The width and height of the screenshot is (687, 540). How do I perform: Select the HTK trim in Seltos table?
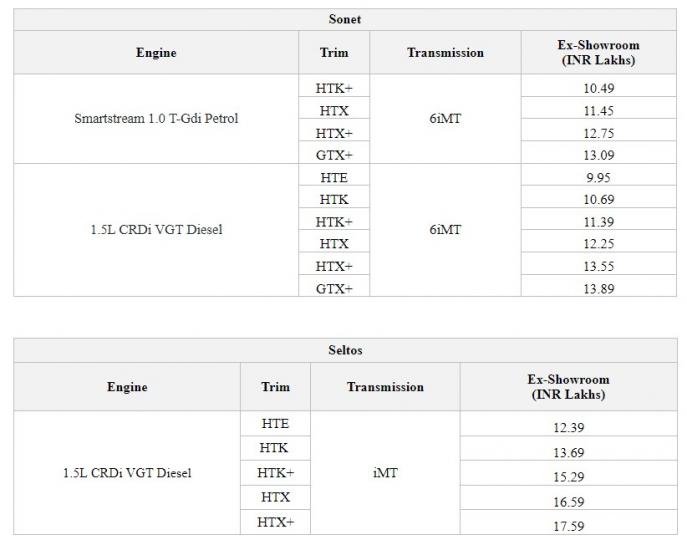275,448
